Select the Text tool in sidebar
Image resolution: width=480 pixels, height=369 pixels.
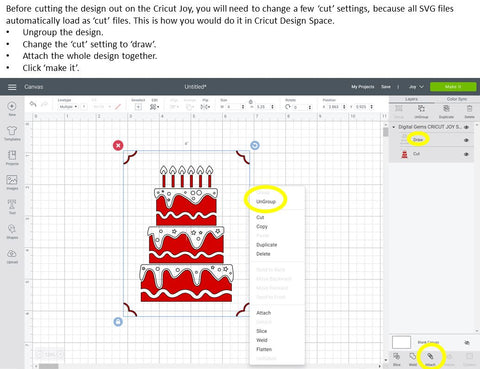point(12,204)
